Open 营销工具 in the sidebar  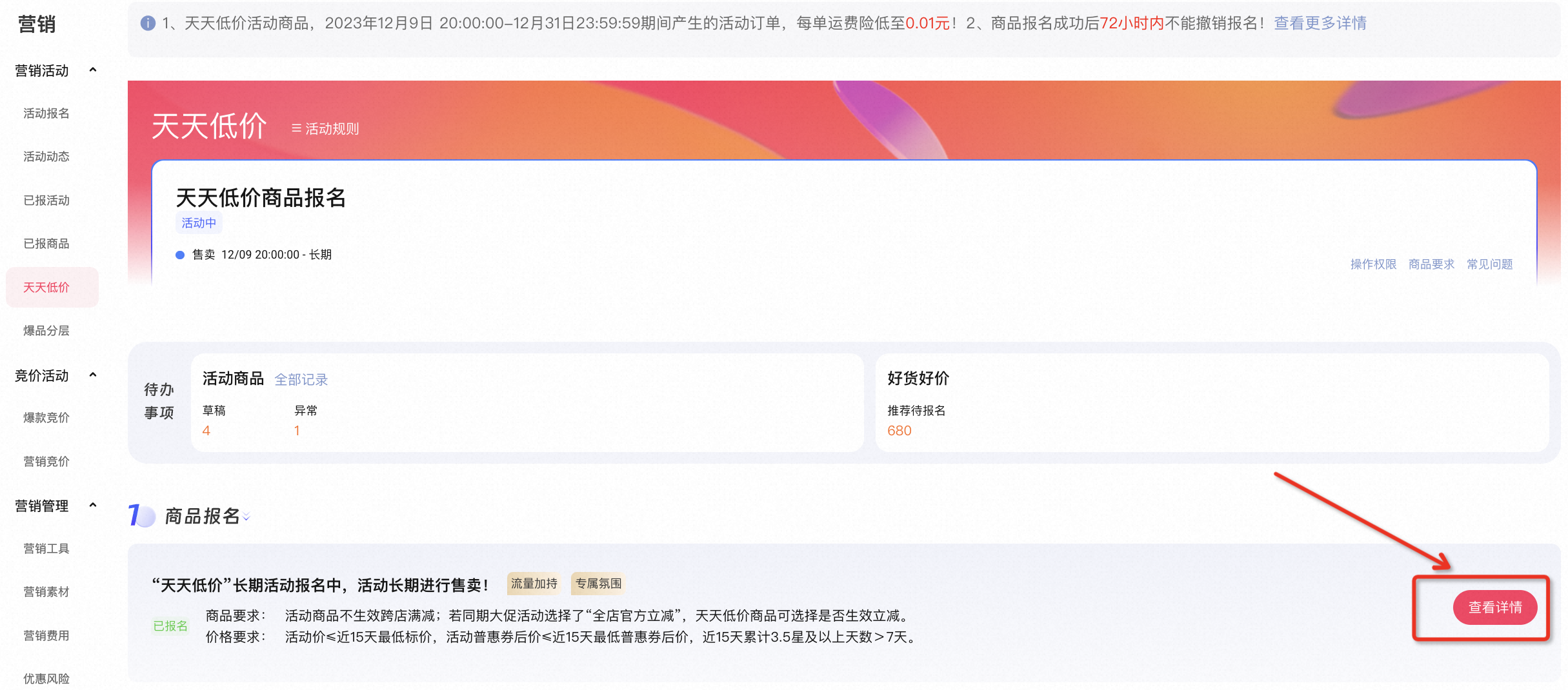46,549
